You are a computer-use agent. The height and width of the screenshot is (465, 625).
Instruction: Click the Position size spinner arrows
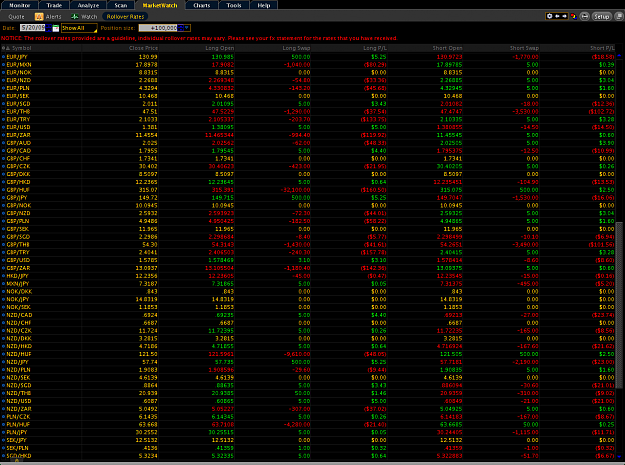(181, 28)
